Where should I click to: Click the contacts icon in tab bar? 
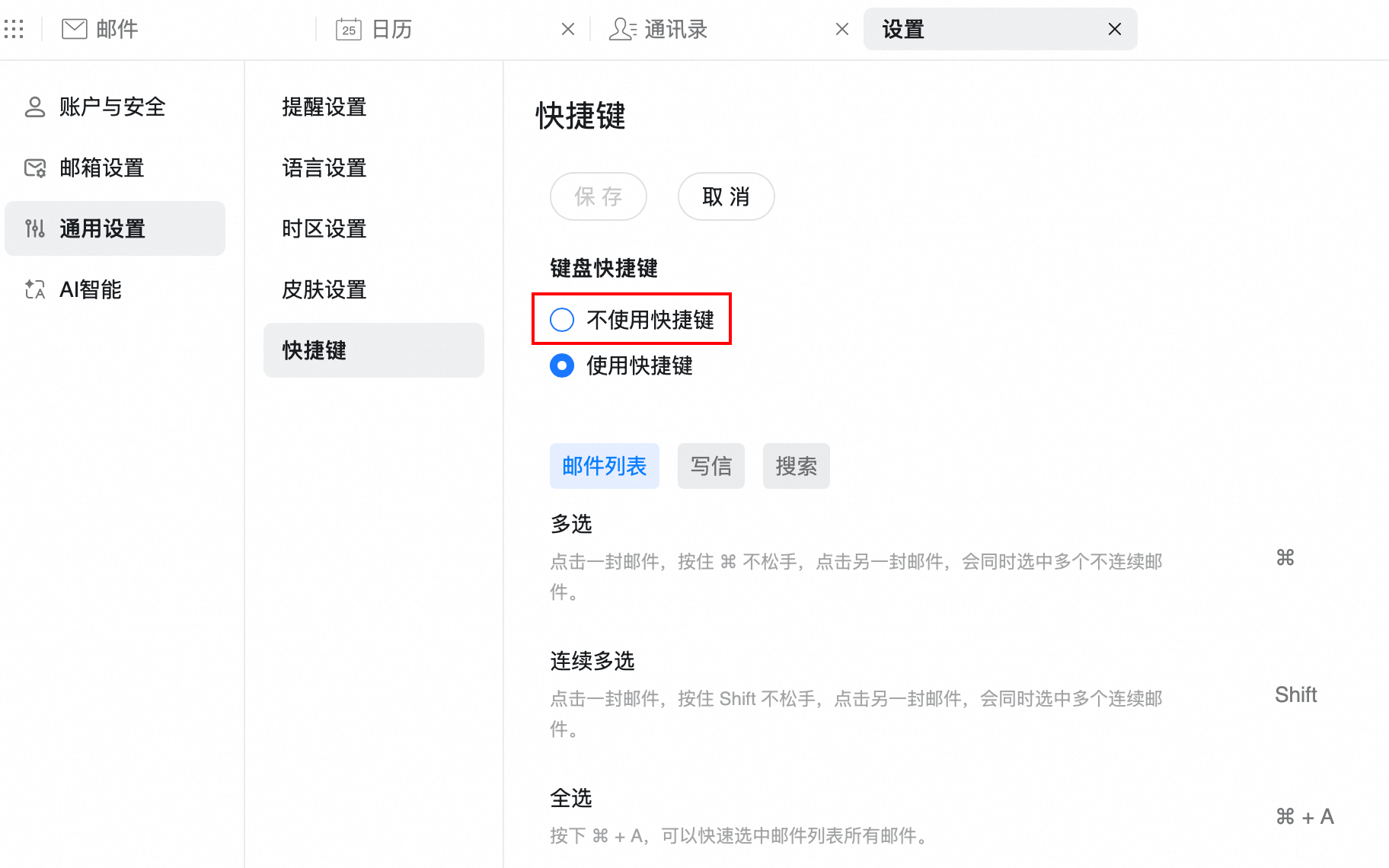click(622, 30)
